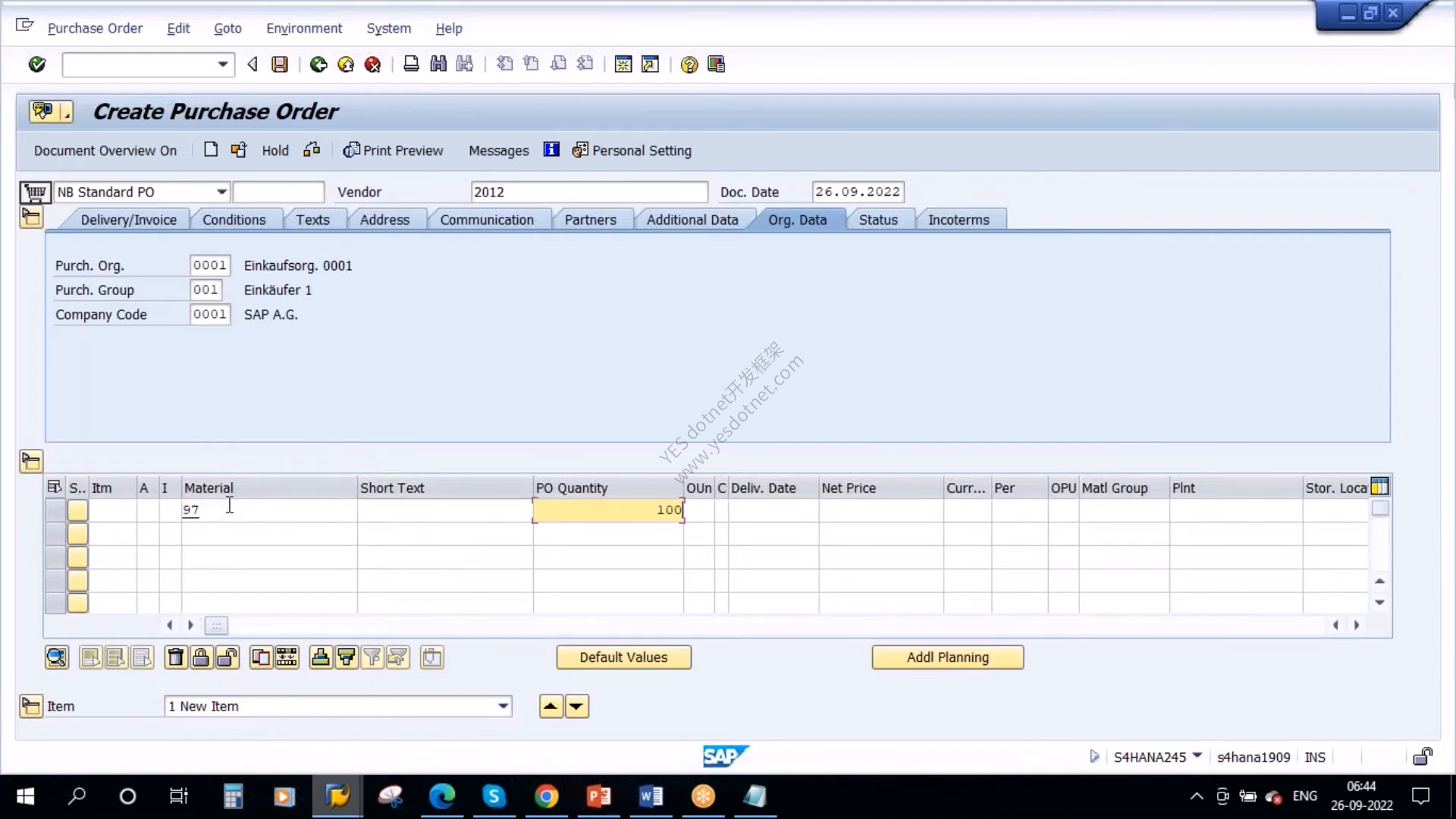
Task: Tick the checkbox at end of first item row
Action: [1380, 509]
